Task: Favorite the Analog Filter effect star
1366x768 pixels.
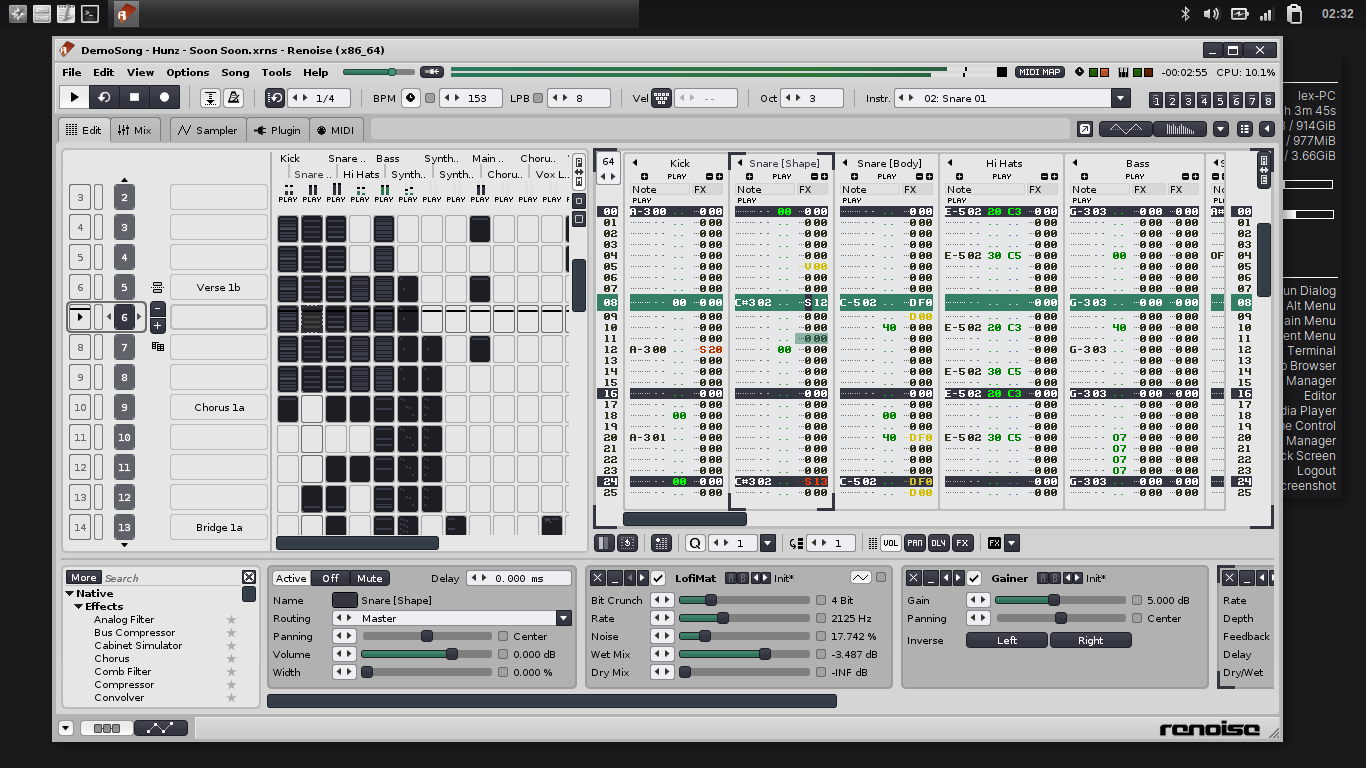Action: (231, 620)
